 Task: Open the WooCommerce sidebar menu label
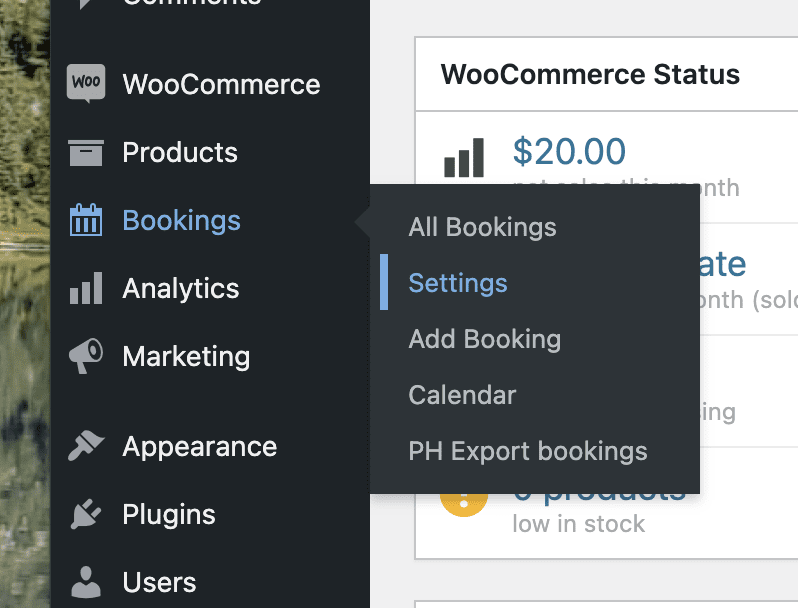click(x=221, y=84)
